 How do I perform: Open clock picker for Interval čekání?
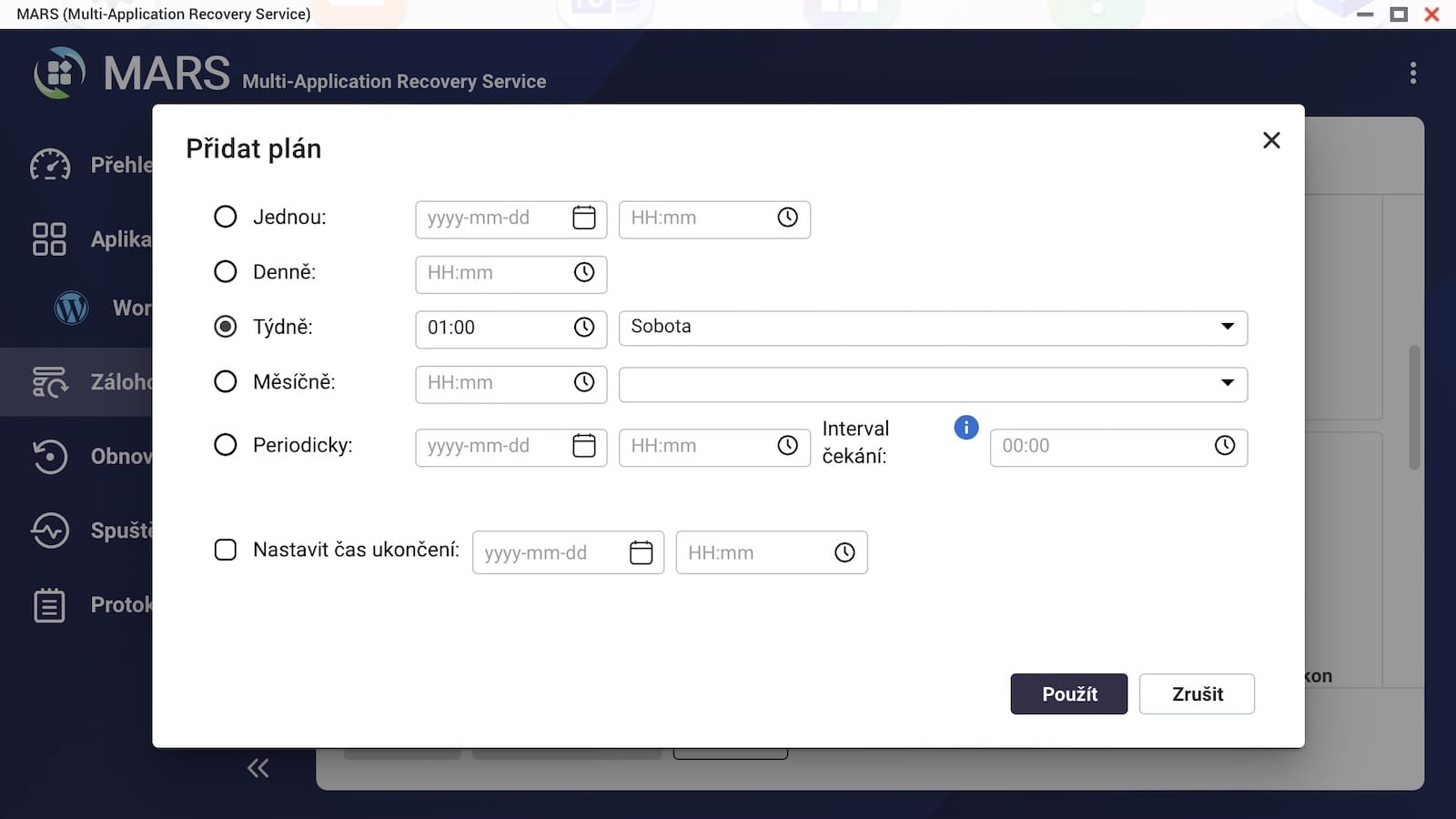[x=1225, y=446]
